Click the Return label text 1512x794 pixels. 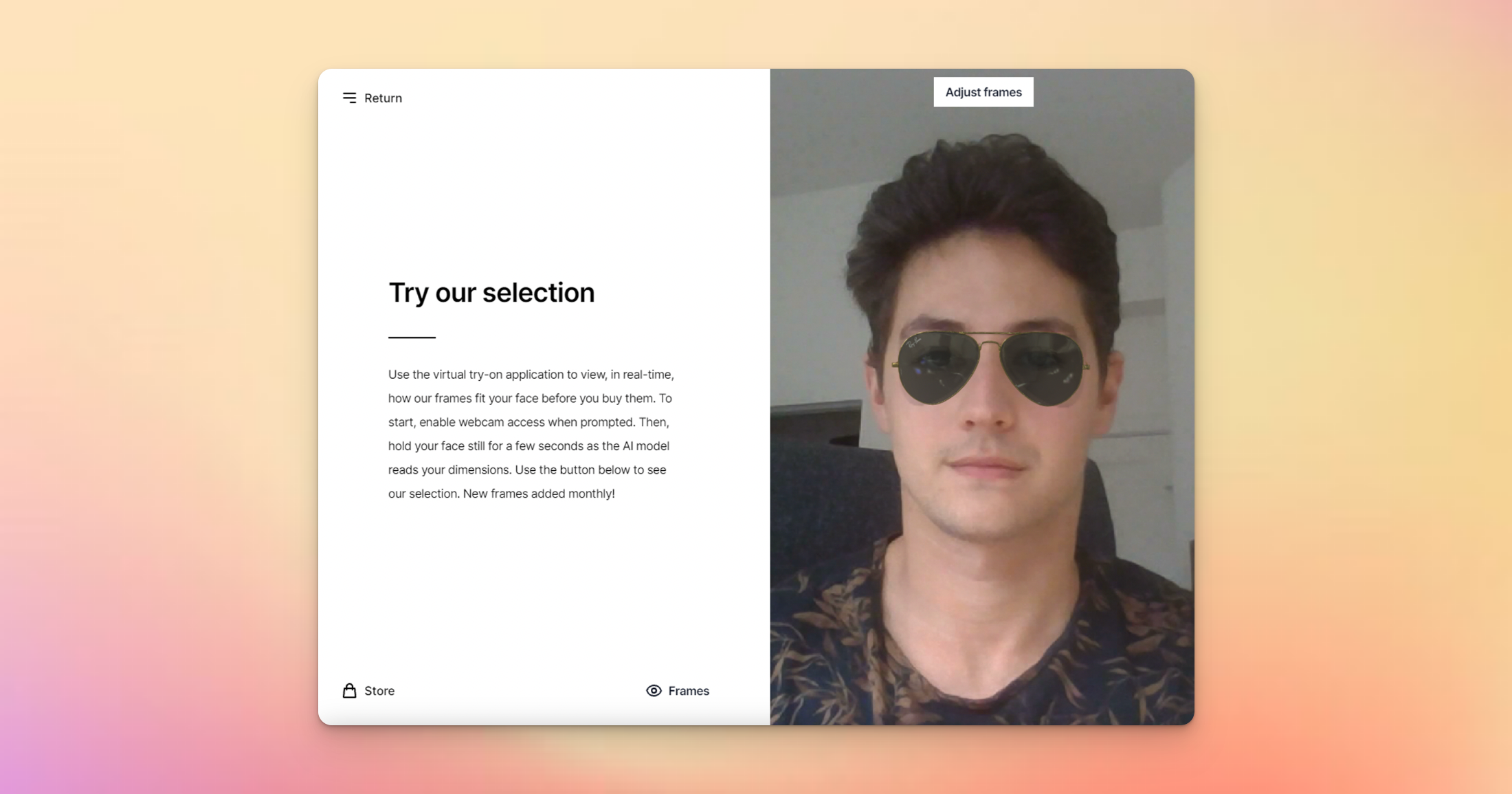[x=383, y=98]
